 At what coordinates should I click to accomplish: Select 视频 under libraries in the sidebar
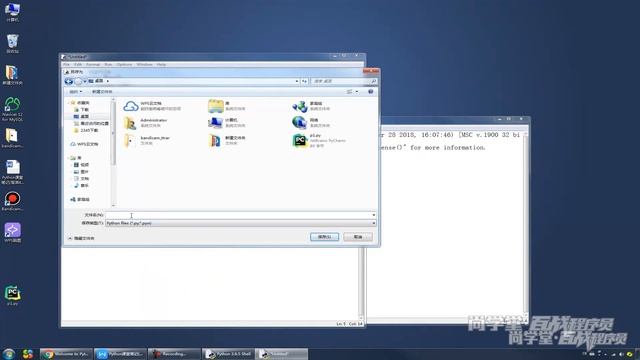click(x=81, y=164)
